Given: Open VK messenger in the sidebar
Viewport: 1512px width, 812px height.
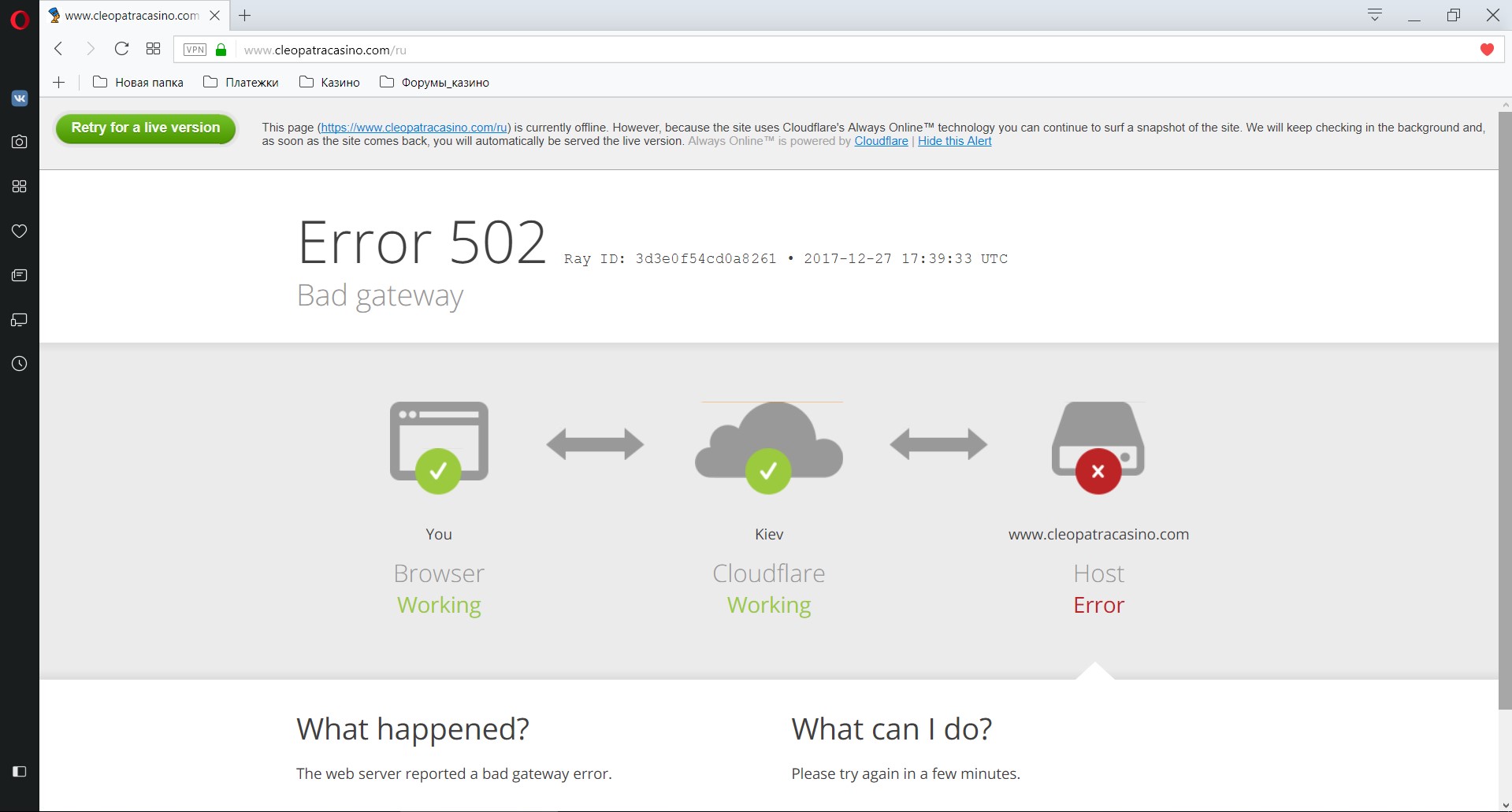Looking at the screenshot, I should [x=20, y=98].
